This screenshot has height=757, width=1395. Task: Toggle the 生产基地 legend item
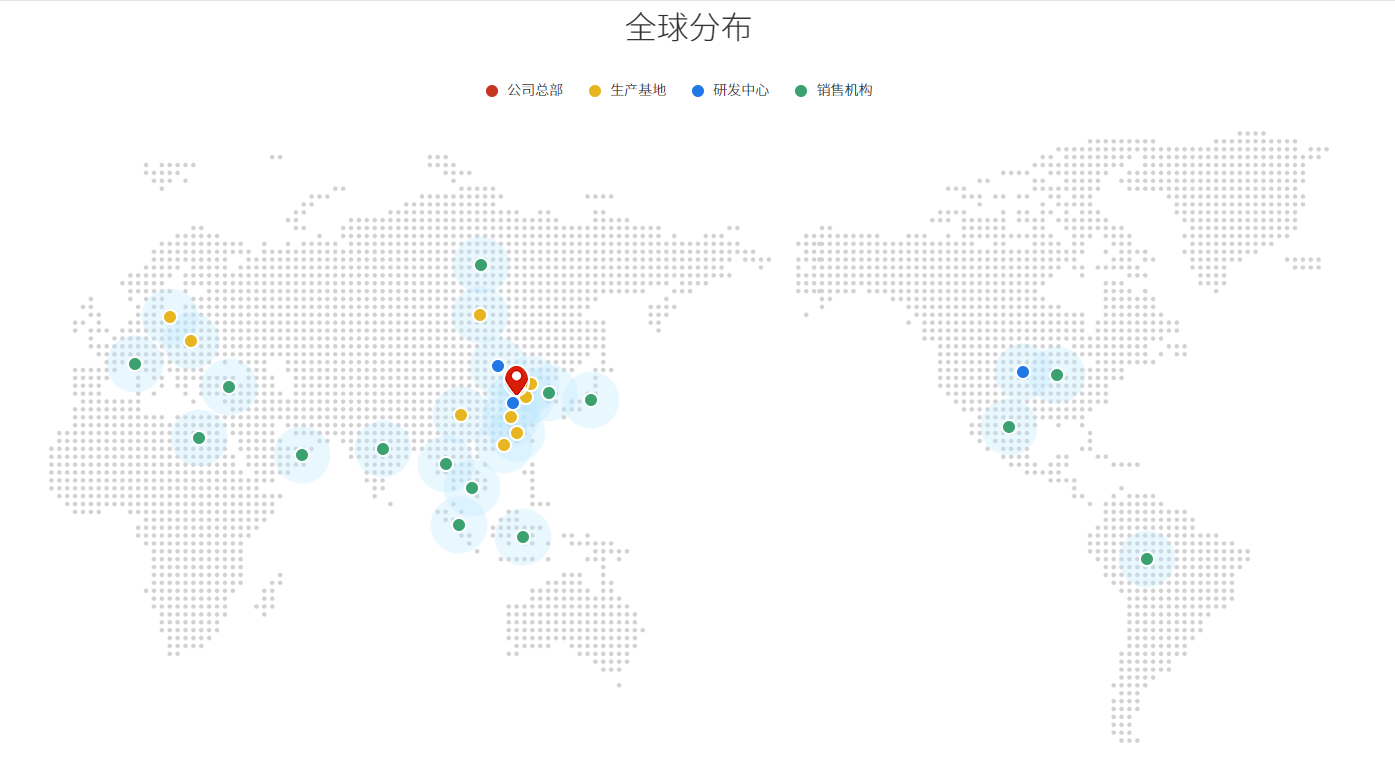point(628,90)
